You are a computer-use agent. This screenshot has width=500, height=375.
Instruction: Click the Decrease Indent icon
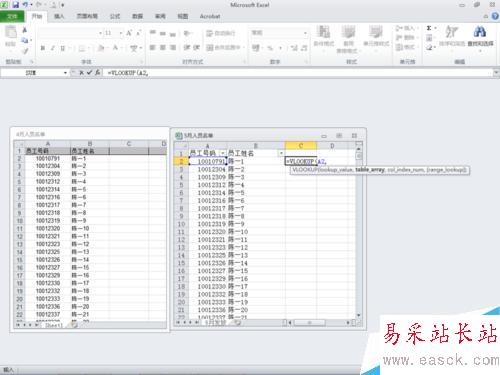(187, 48)
